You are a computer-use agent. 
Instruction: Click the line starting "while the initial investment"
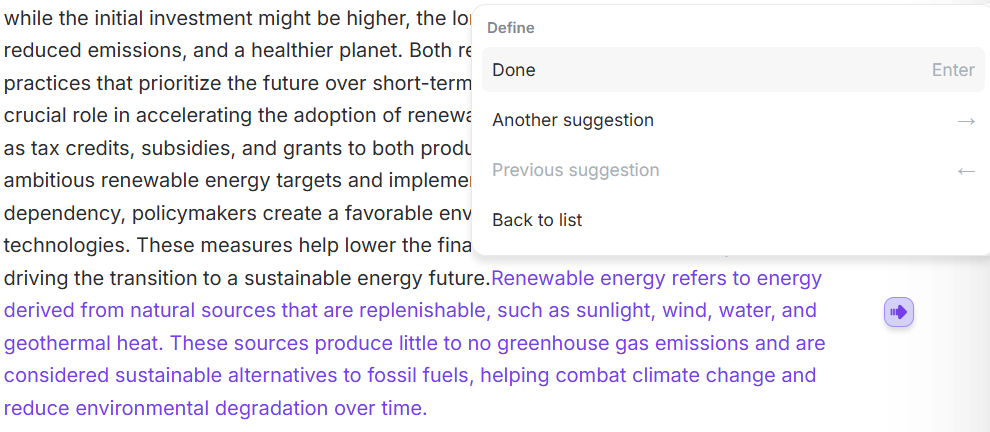click(200, 19)
